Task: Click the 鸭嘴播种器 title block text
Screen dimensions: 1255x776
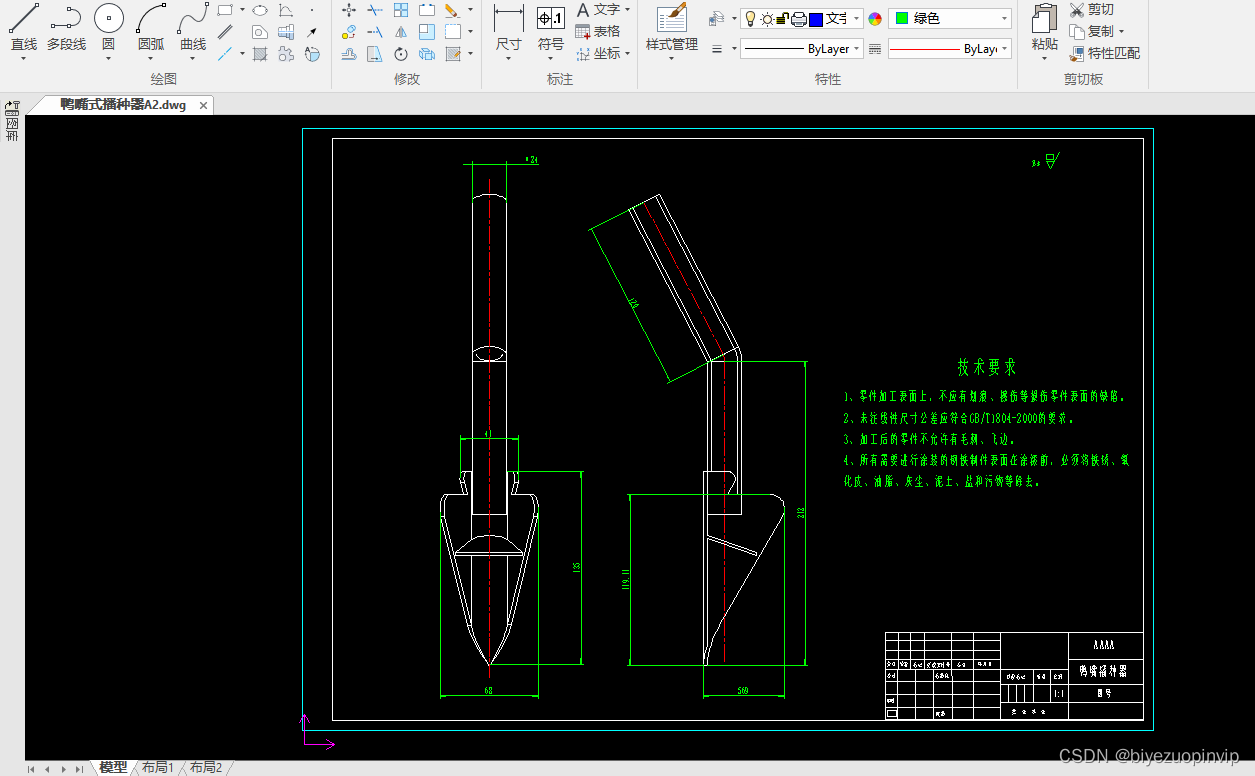Action: pos(1104,670)
